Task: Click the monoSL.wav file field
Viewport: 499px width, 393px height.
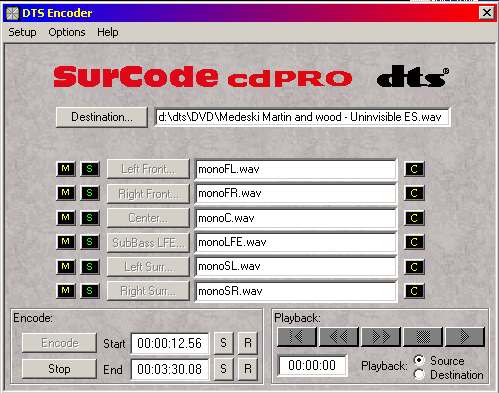Action: pos(296,267)
